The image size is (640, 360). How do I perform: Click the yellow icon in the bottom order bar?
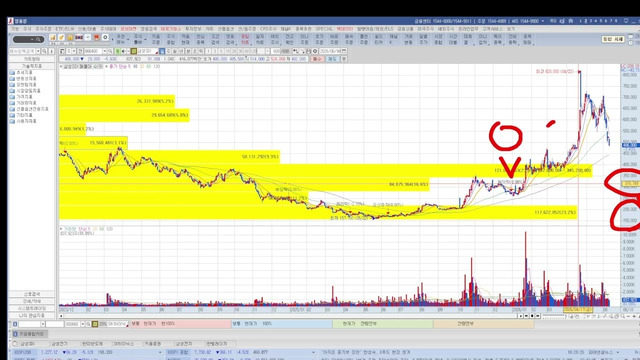pos(95,324)
